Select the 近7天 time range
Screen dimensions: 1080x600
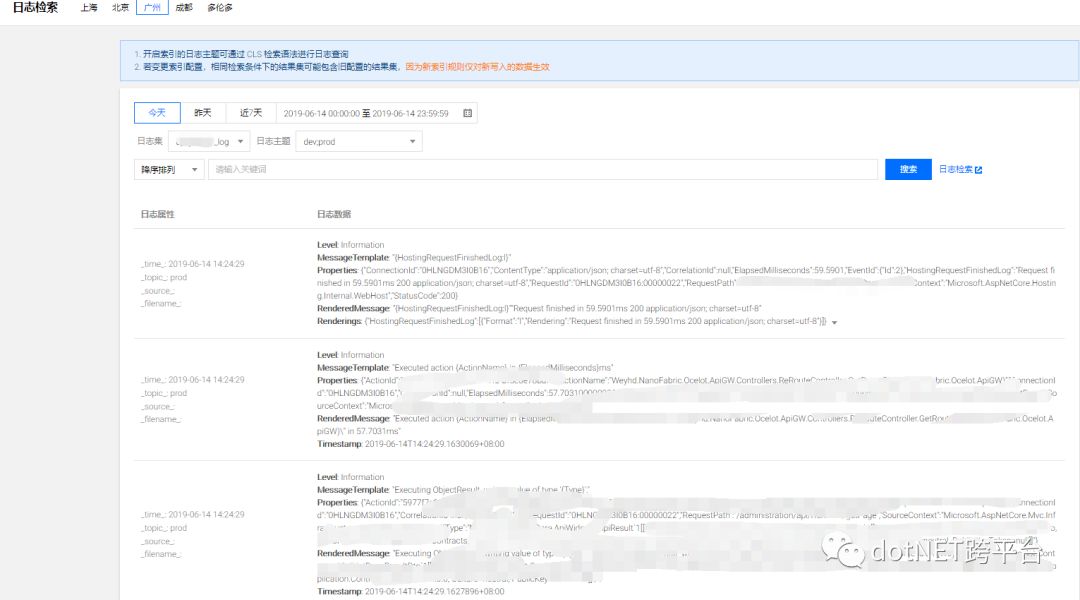[251, 113]
